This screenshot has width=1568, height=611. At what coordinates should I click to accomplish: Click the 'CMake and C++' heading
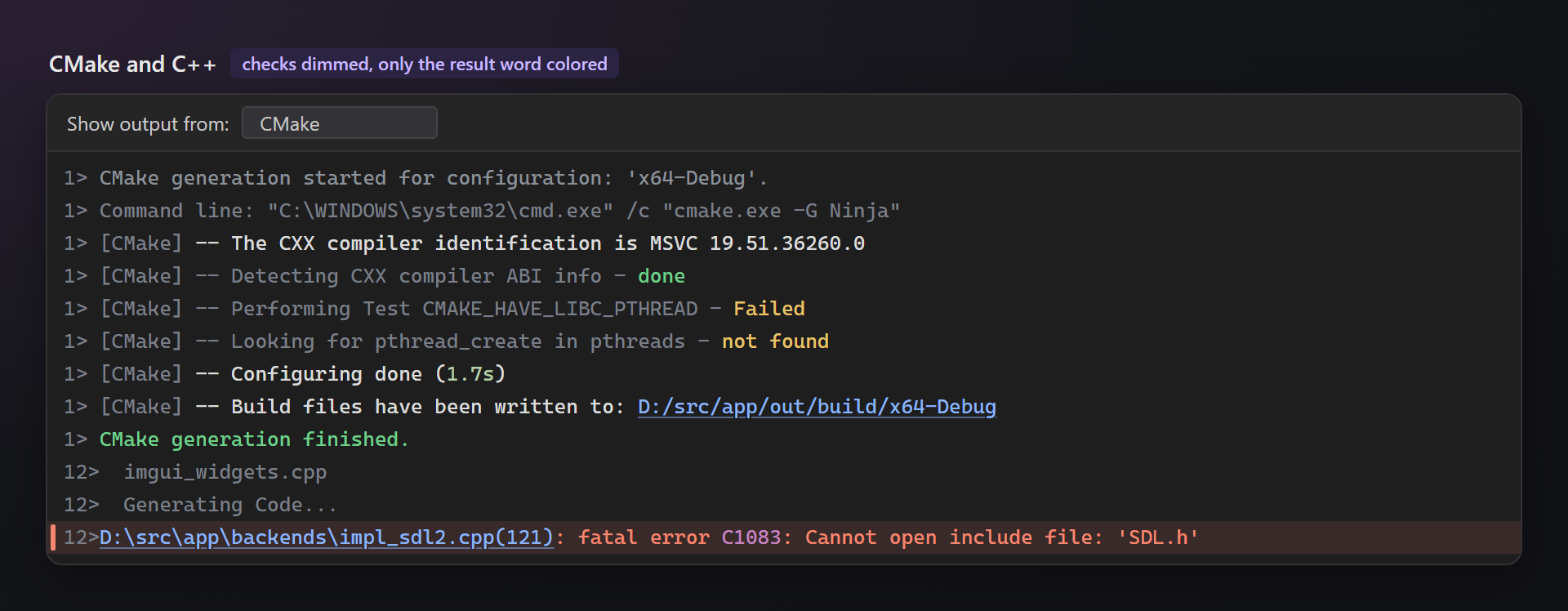pyautogui.click(x=132, y=64)
